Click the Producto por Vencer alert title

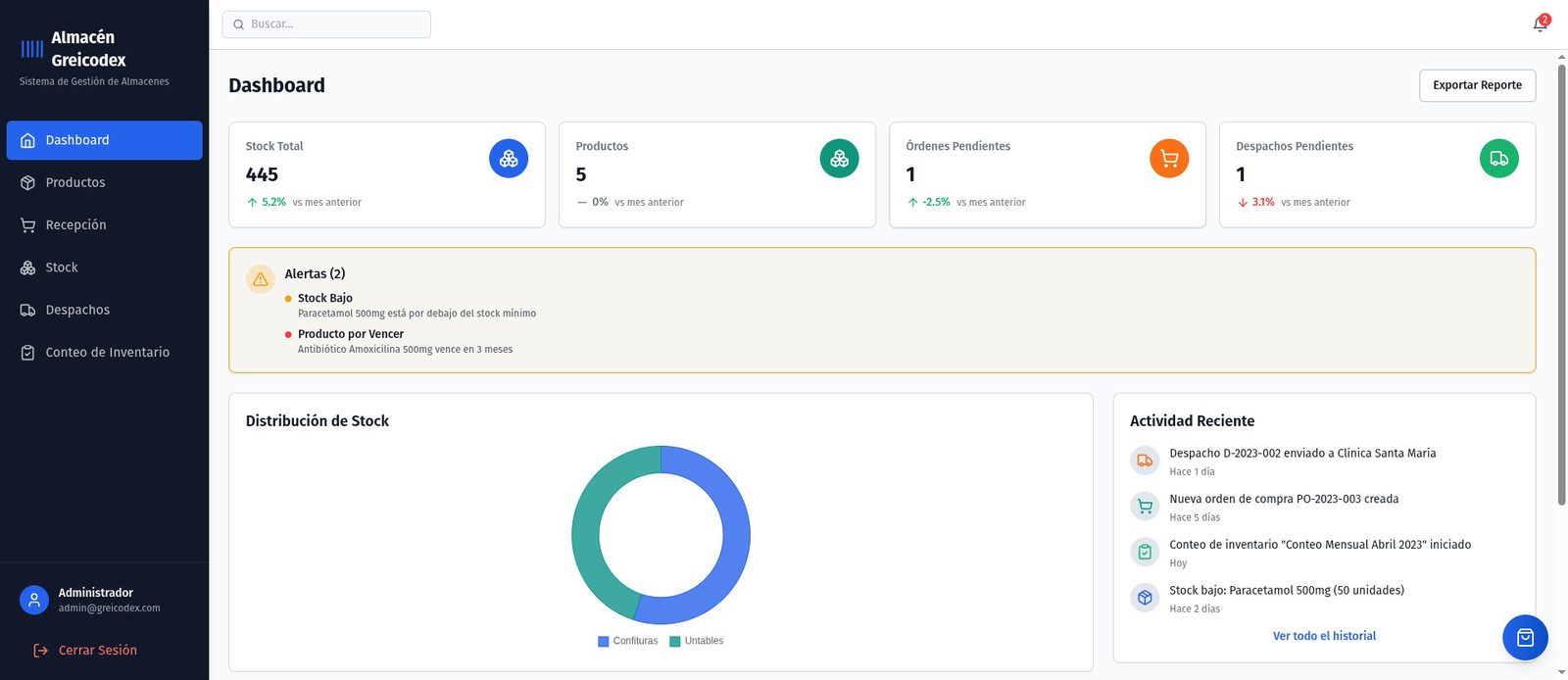351,334
